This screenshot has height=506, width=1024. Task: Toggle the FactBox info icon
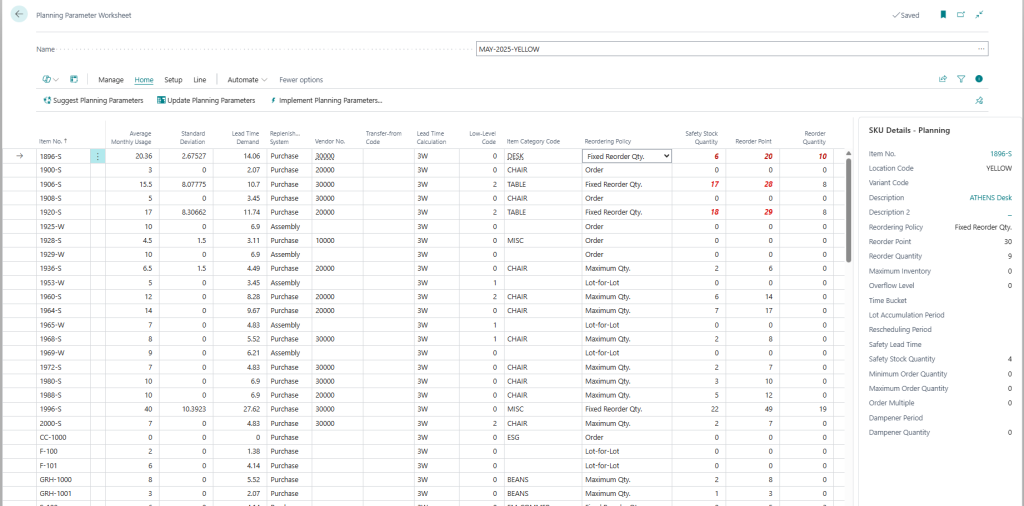coord(979,79)
